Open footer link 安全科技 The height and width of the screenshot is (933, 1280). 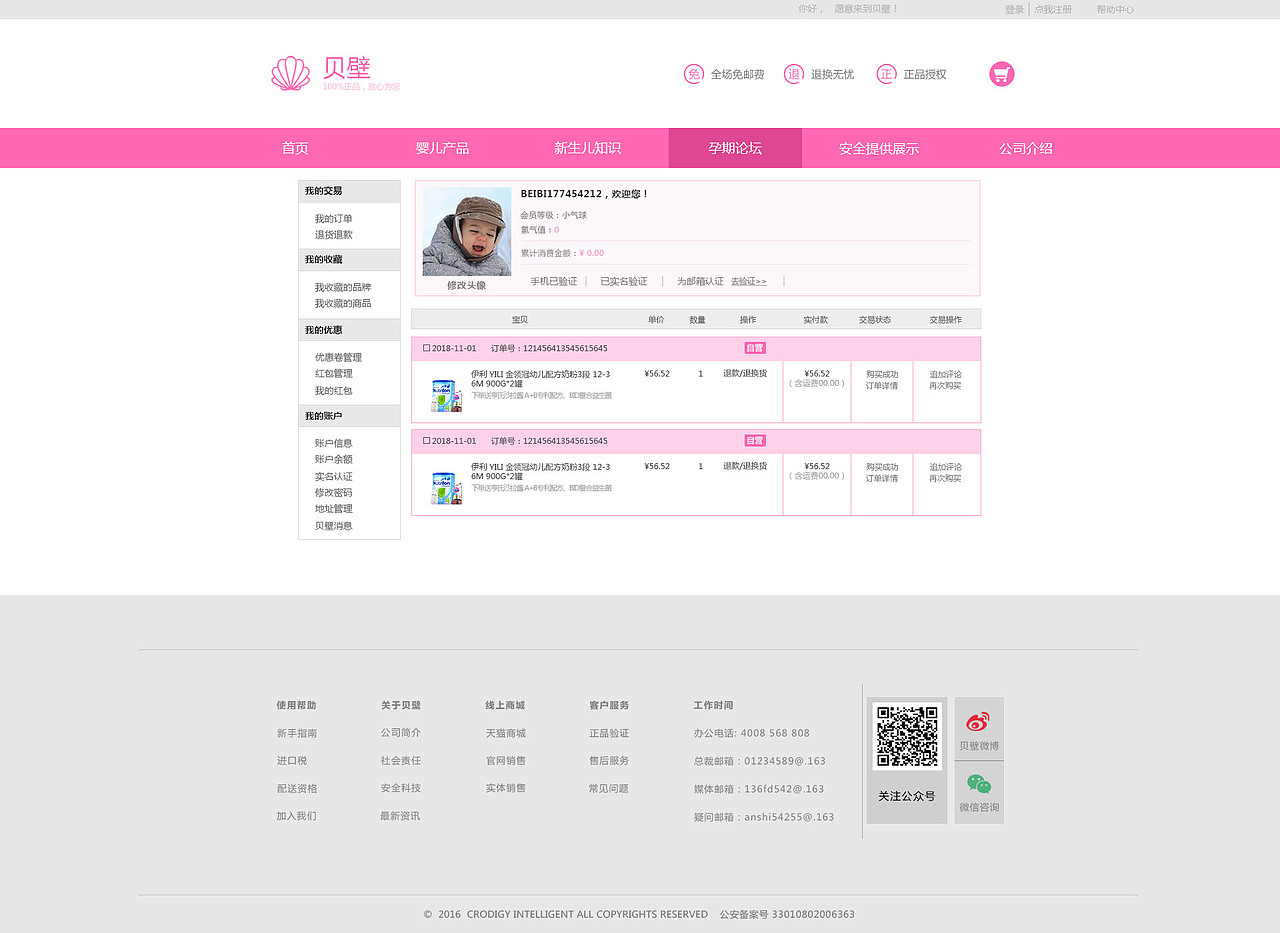(x=401, y=788)
